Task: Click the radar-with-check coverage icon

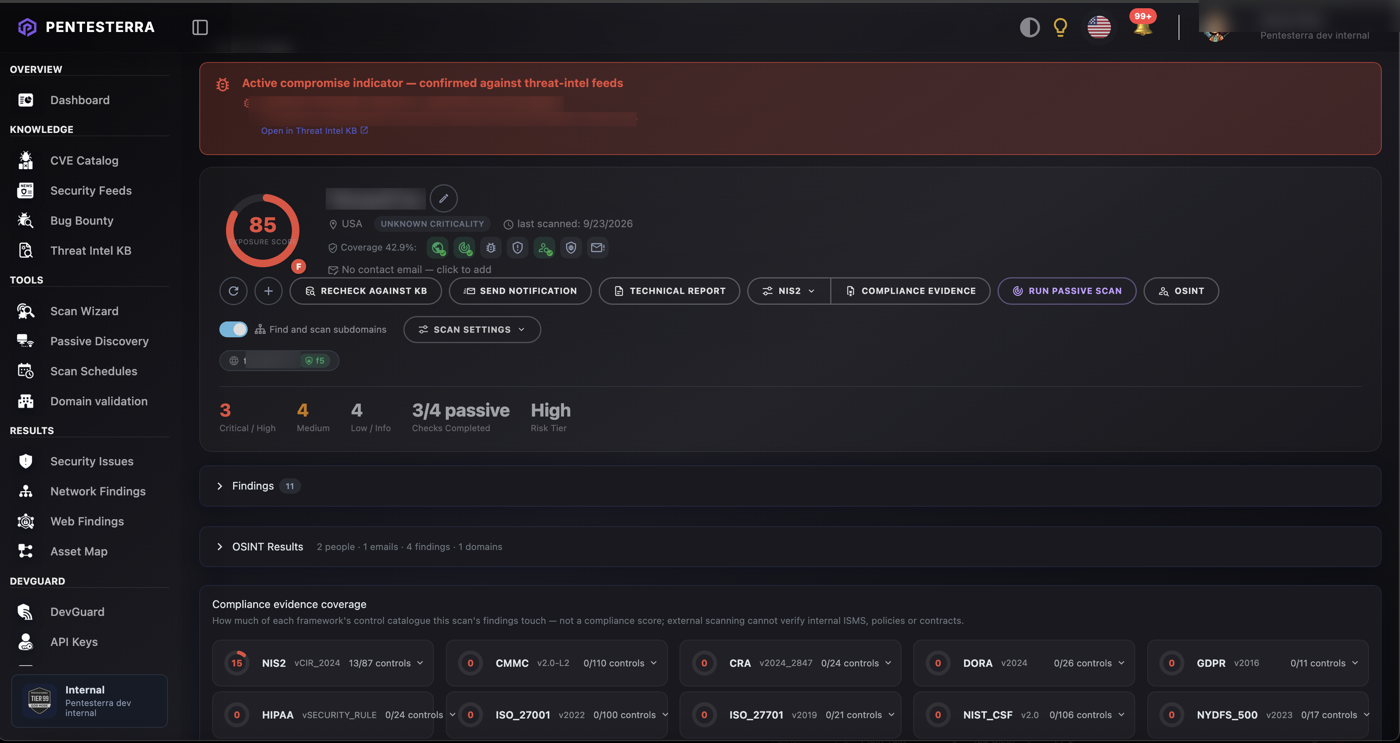Action: click(464, 248)
